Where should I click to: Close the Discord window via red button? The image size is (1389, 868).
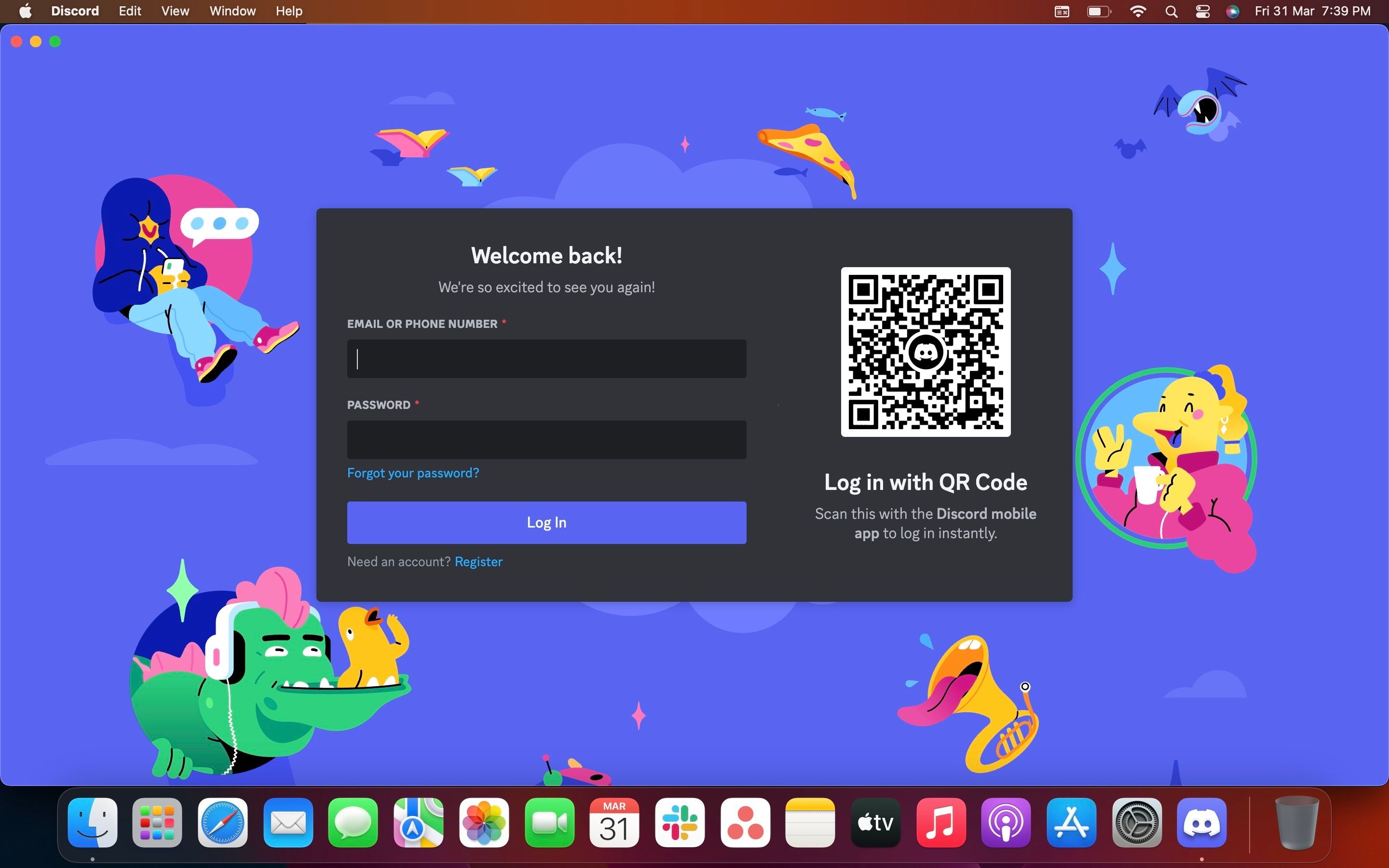point(16,41)
